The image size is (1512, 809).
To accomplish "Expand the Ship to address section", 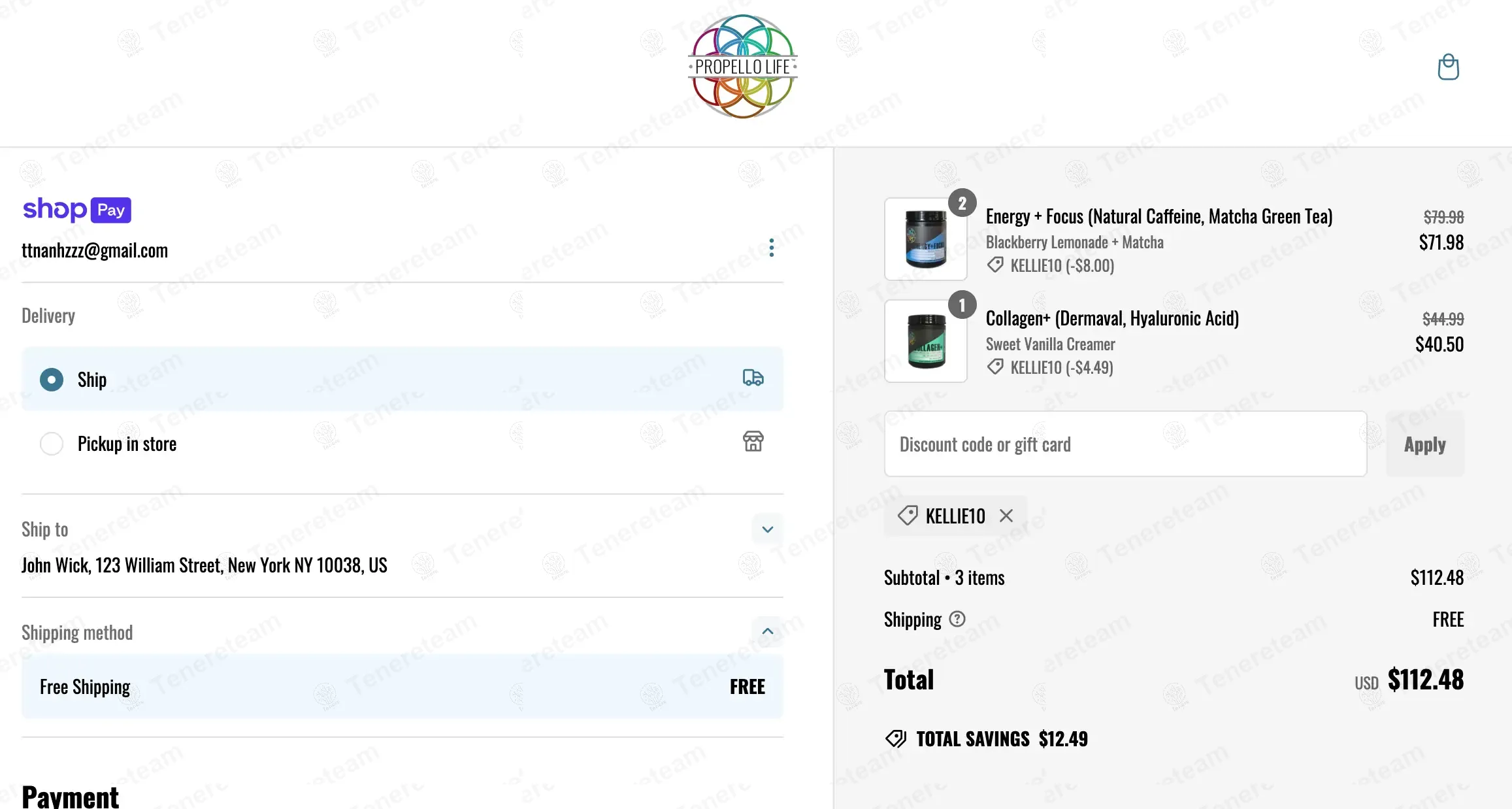I will point(768,529).
